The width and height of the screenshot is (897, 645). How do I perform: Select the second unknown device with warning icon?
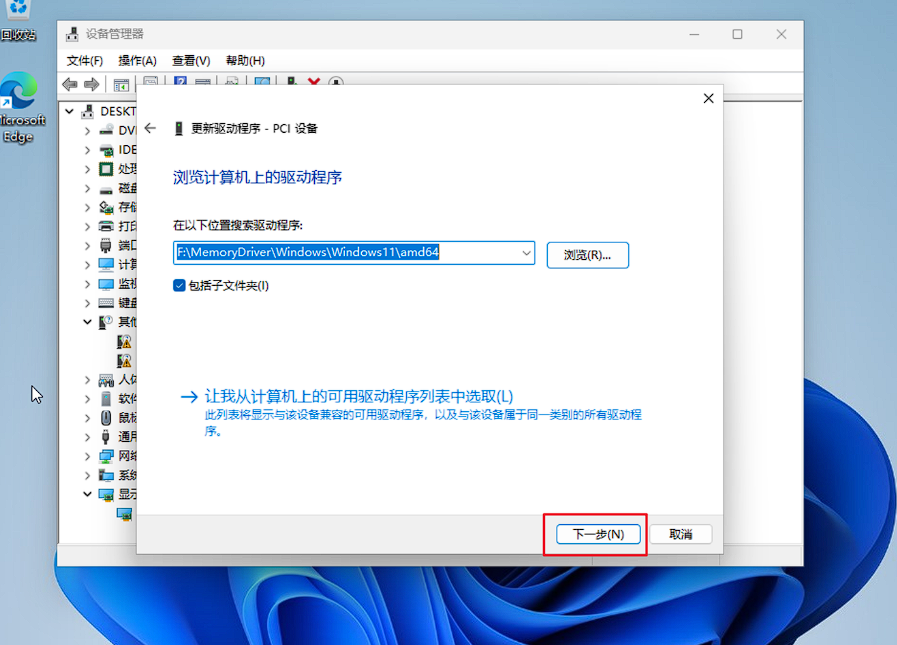click(x=124, y=361)
